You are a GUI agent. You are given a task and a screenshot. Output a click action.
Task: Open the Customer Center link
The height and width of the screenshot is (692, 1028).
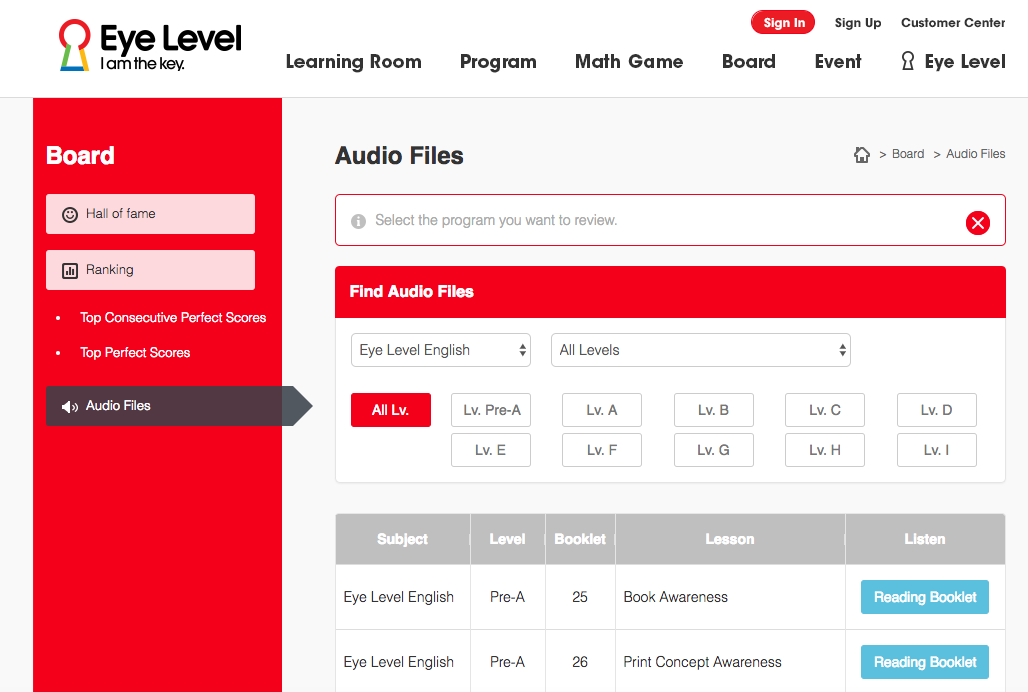(x=953, y=22)
